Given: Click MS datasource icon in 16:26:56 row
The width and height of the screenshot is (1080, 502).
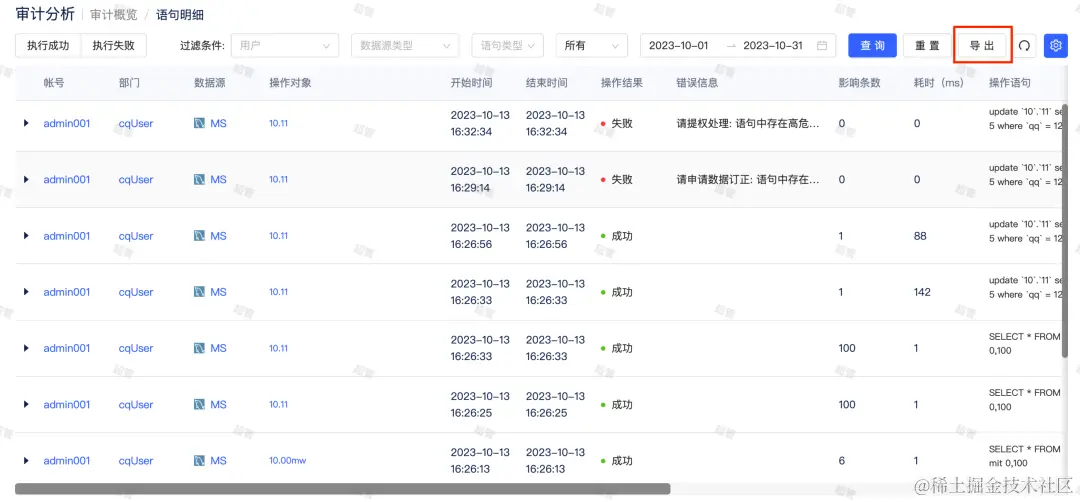Looking at the screenshot, I should 200,236.
